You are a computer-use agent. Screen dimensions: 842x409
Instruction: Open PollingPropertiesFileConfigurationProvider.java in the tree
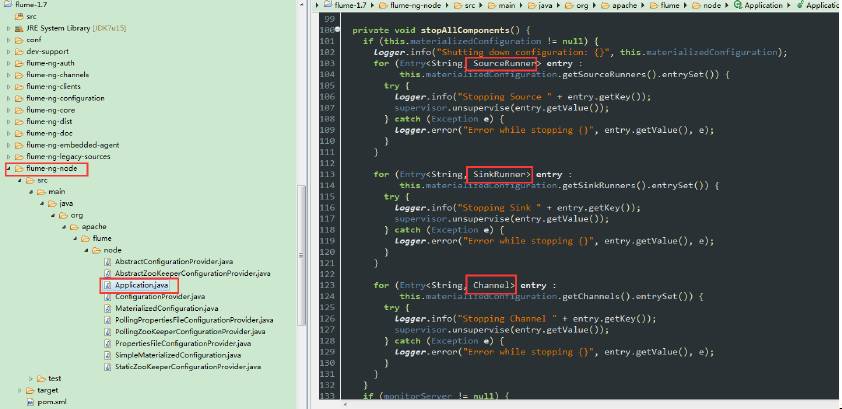coord(194,320)
